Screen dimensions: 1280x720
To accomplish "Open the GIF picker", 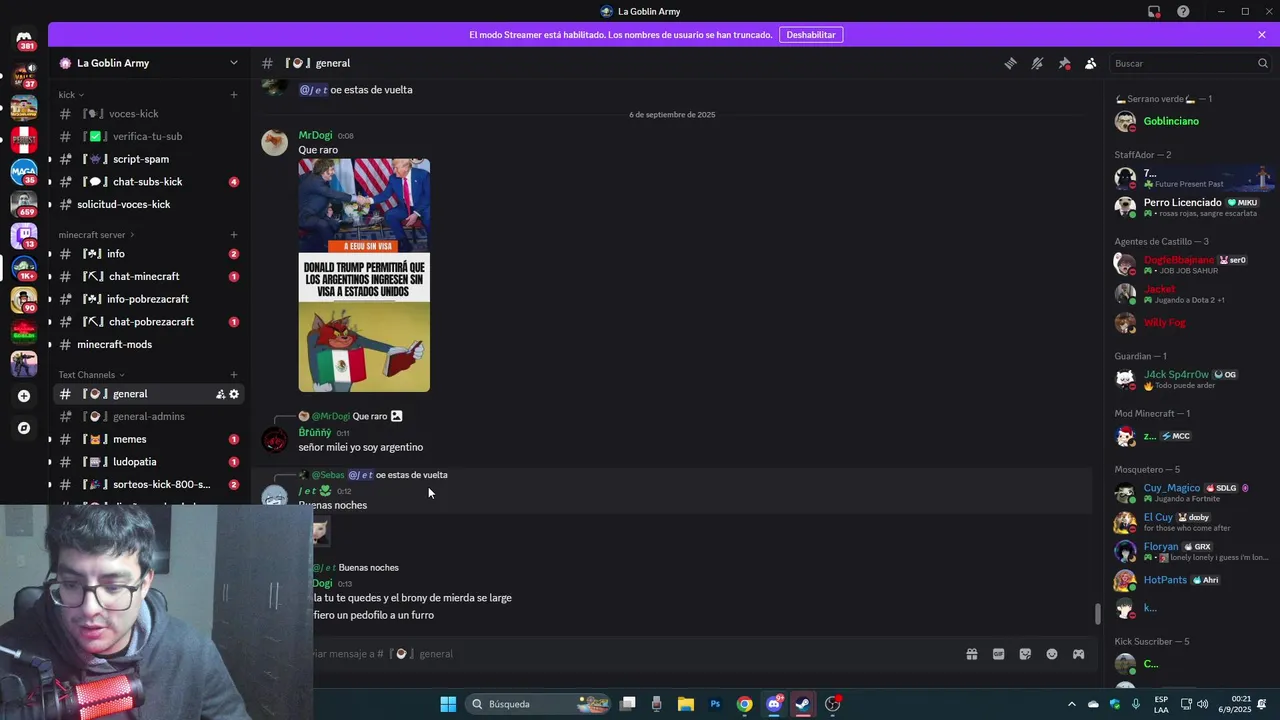I will click(998, 654).
